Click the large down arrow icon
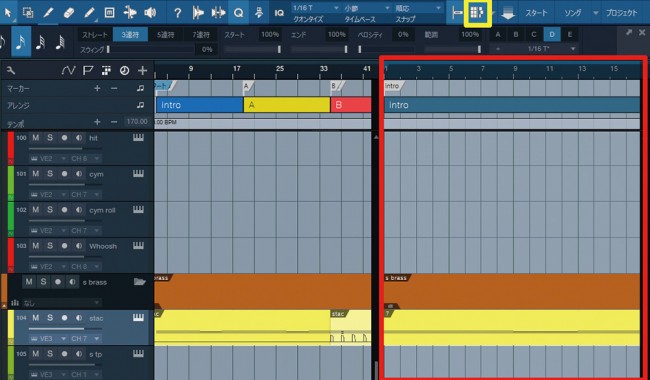The image size is (650, 380). 508,13
